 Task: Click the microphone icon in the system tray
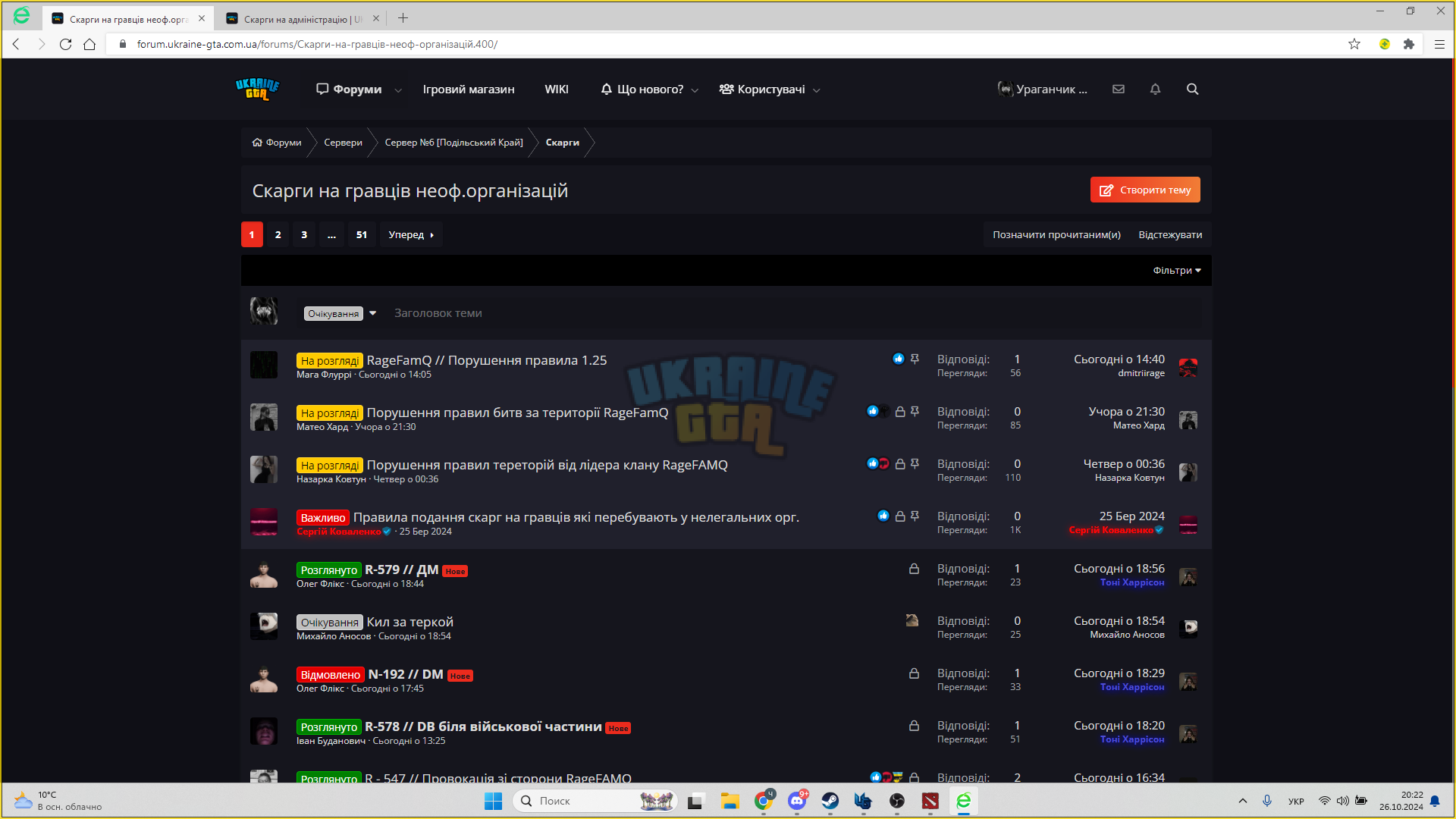click(x=1267, y=801)
